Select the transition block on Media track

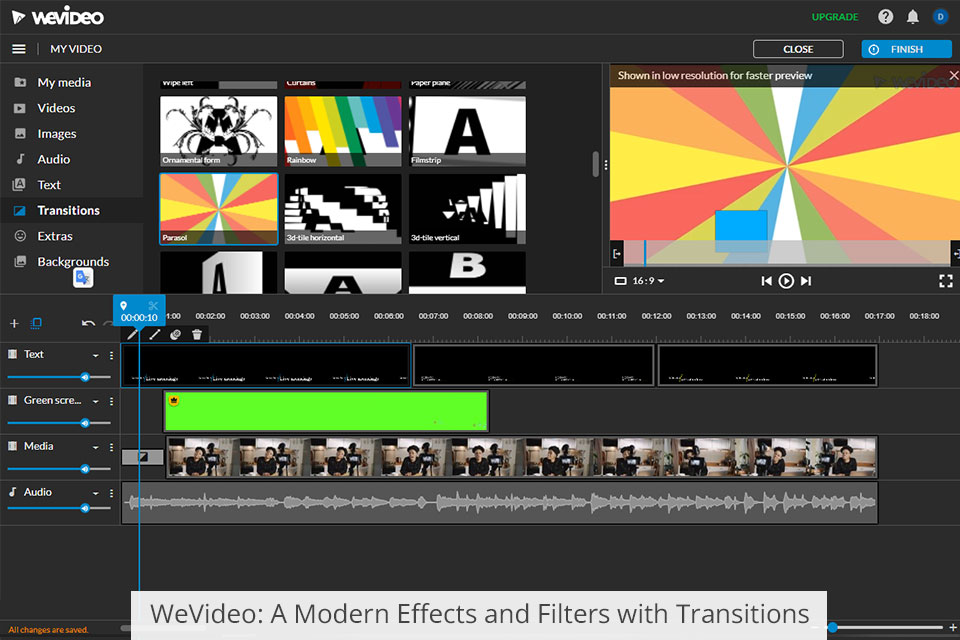[143, 457]
